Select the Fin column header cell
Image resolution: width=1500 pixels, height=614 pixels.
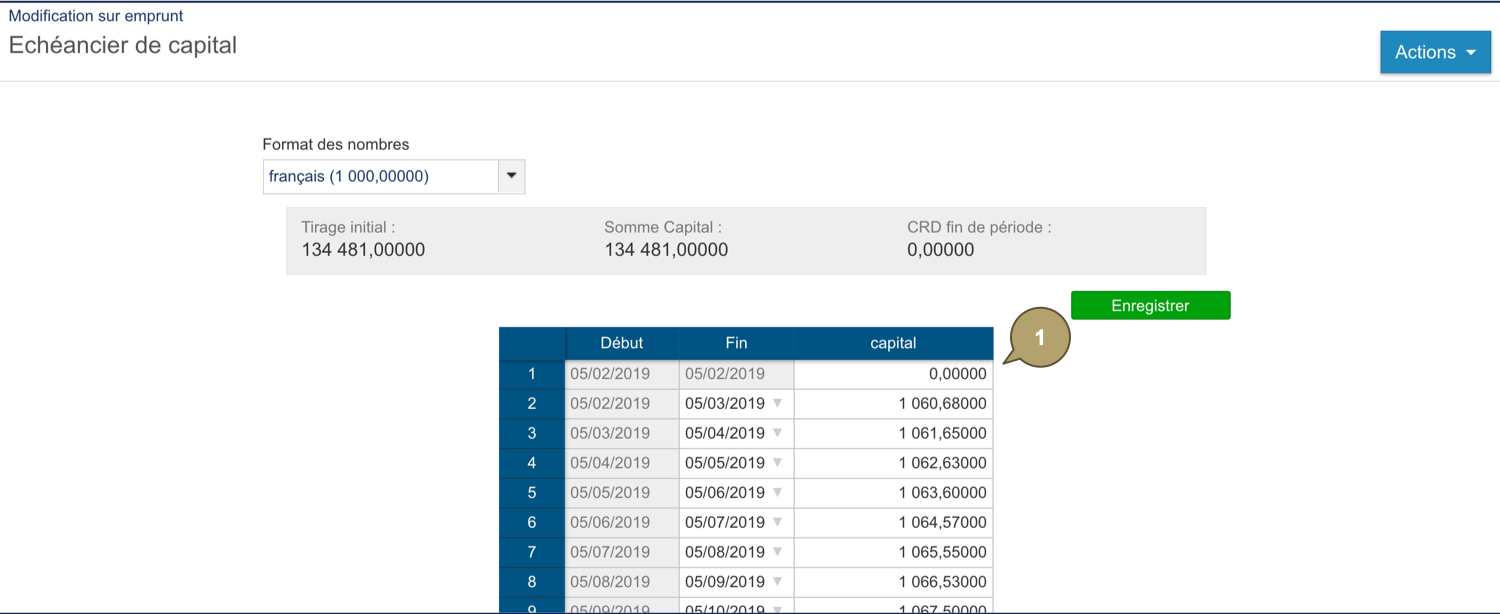pyautogui.click(x=735, y=343)
